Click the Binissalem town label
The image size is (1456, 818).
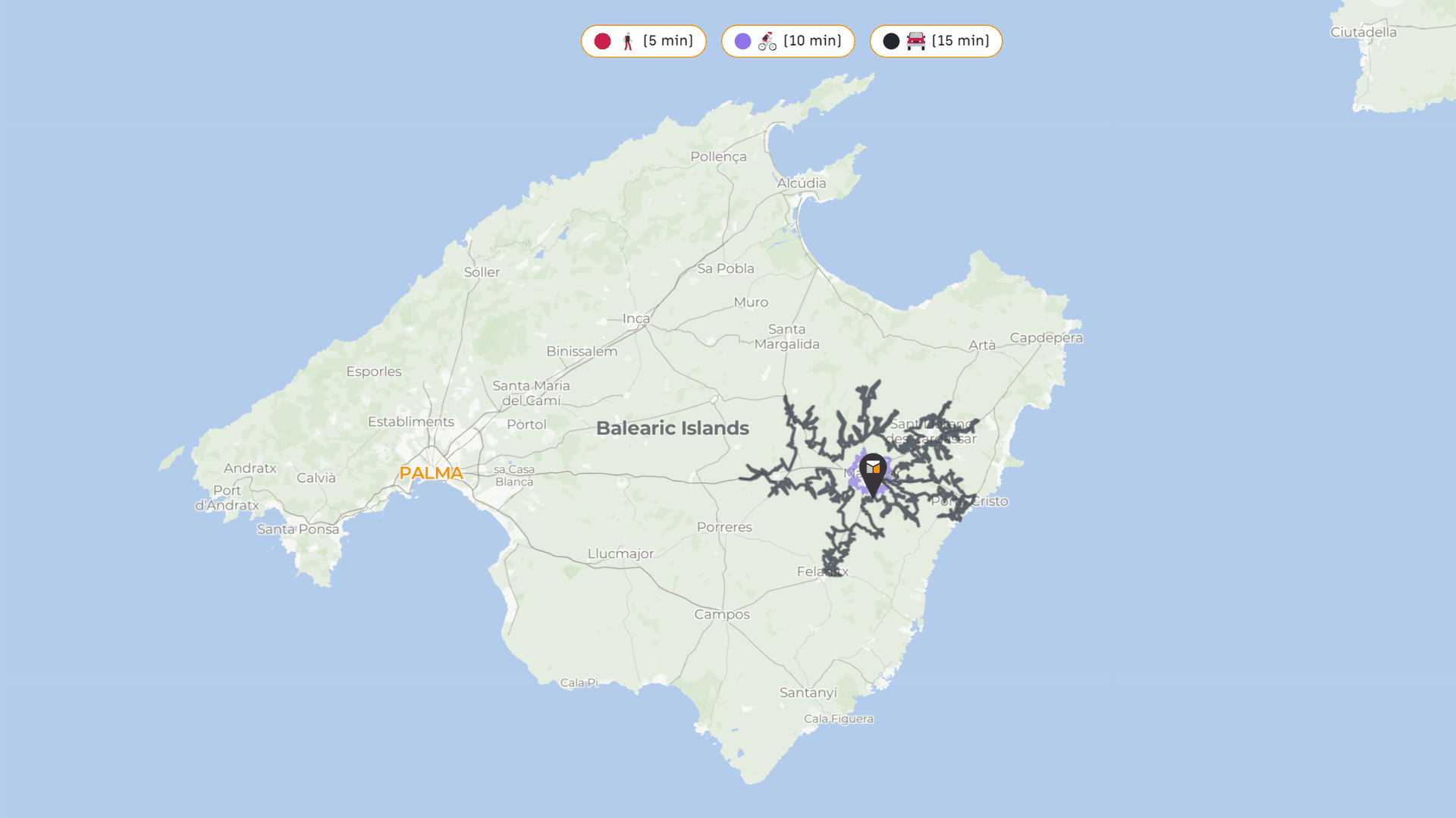582,352
